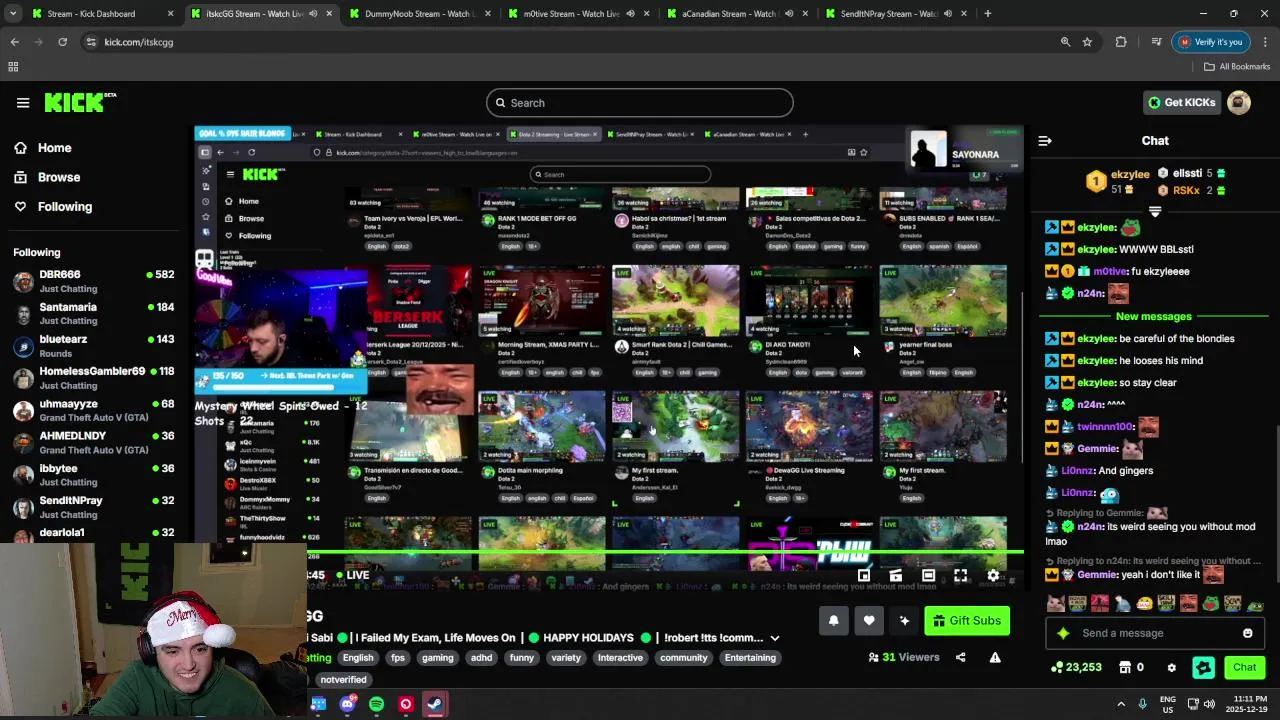Viewport: 1280px width, 720px height.
Task: Toggle fullscreen on the video player
Action: [960, 575]
